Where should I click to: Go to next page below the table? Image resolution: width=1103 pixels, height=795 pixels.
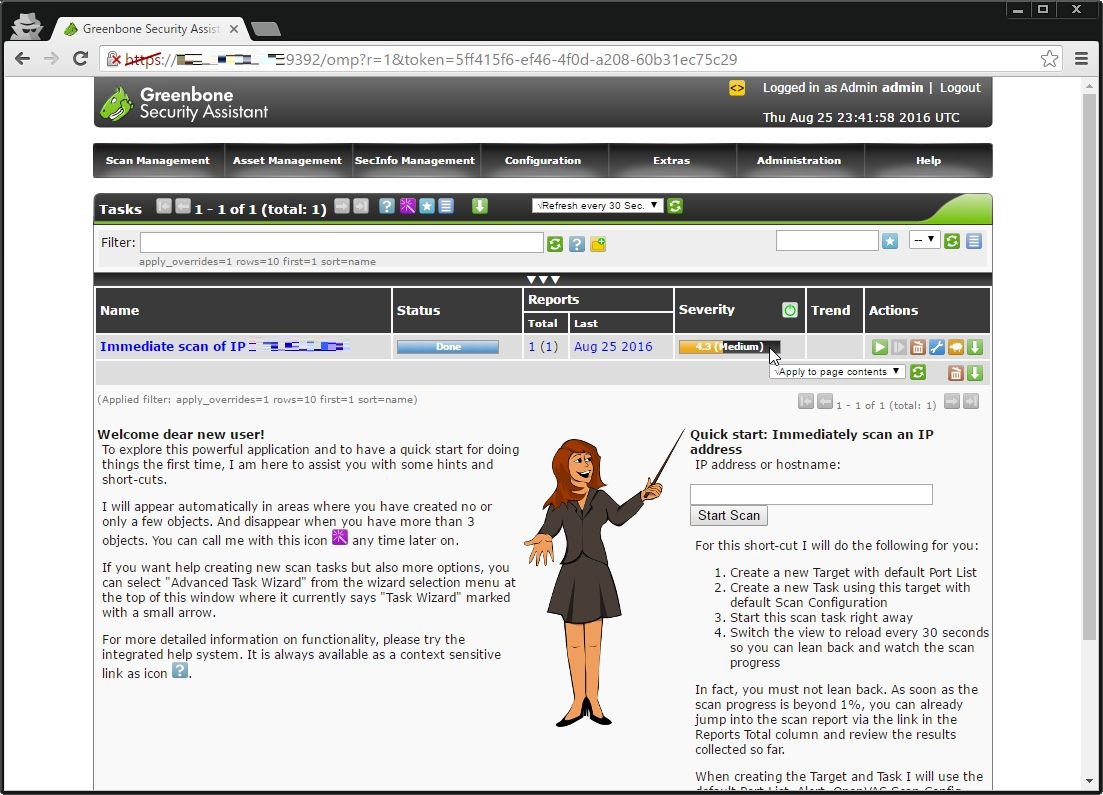tap(952, 402)
